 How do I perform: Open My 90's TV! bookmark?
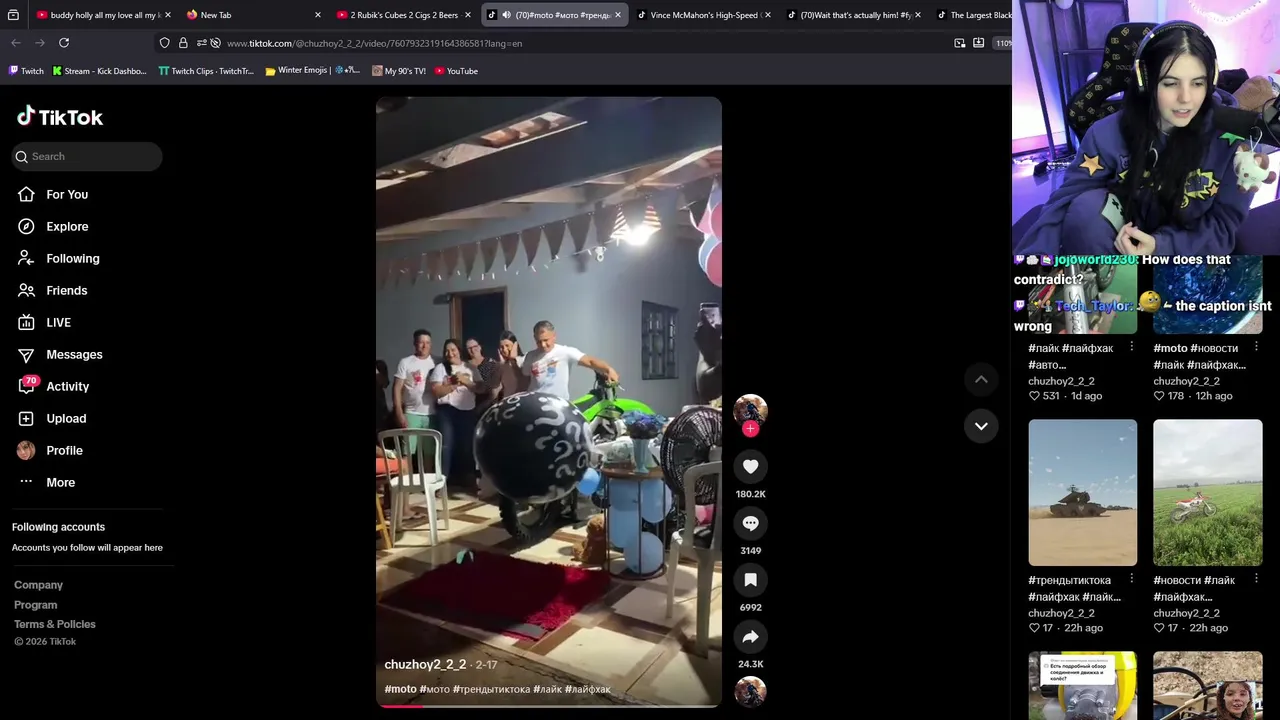point(398,71)
